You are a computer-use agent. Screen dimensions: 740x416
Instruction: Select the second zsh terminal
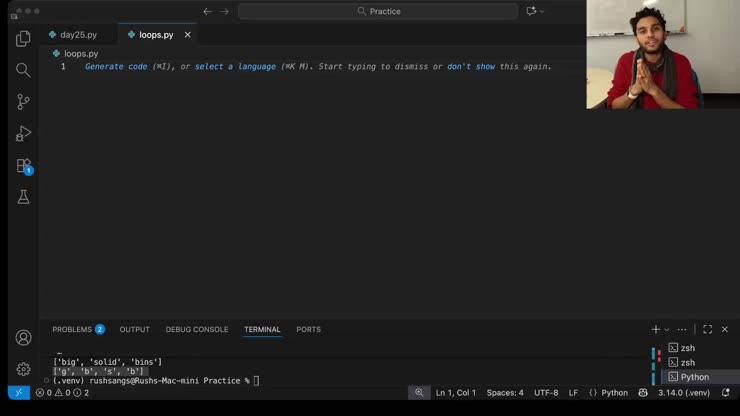click(x=701, y=363)
